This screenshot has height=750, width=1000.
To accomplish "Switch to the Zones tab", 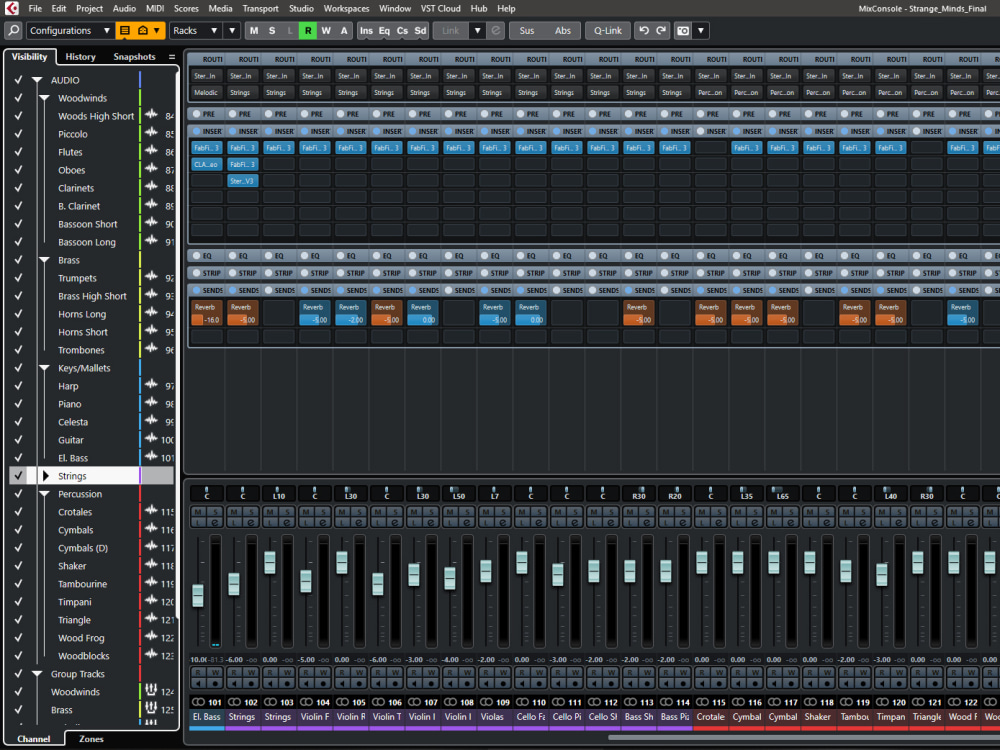I will coord(91,739).
